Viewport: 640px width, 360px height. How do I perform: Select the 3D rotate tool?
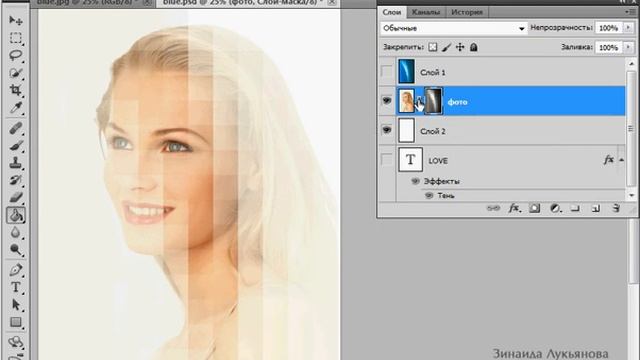[x=16, y=342]
